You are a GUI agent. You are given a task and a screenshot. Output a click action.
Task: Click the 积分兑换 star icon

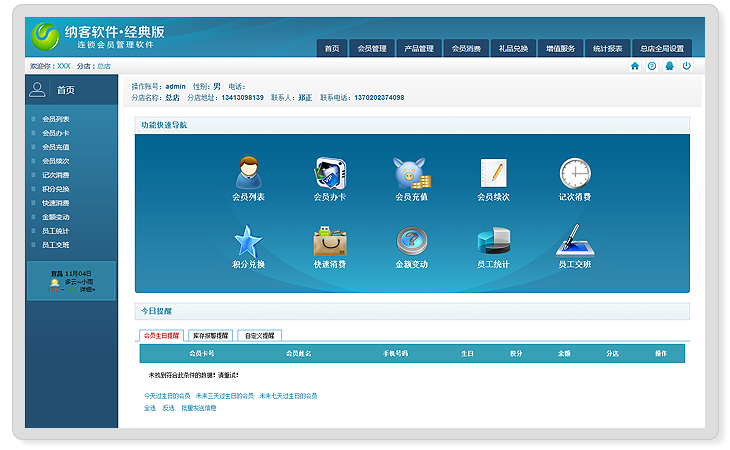coord(248,242)
